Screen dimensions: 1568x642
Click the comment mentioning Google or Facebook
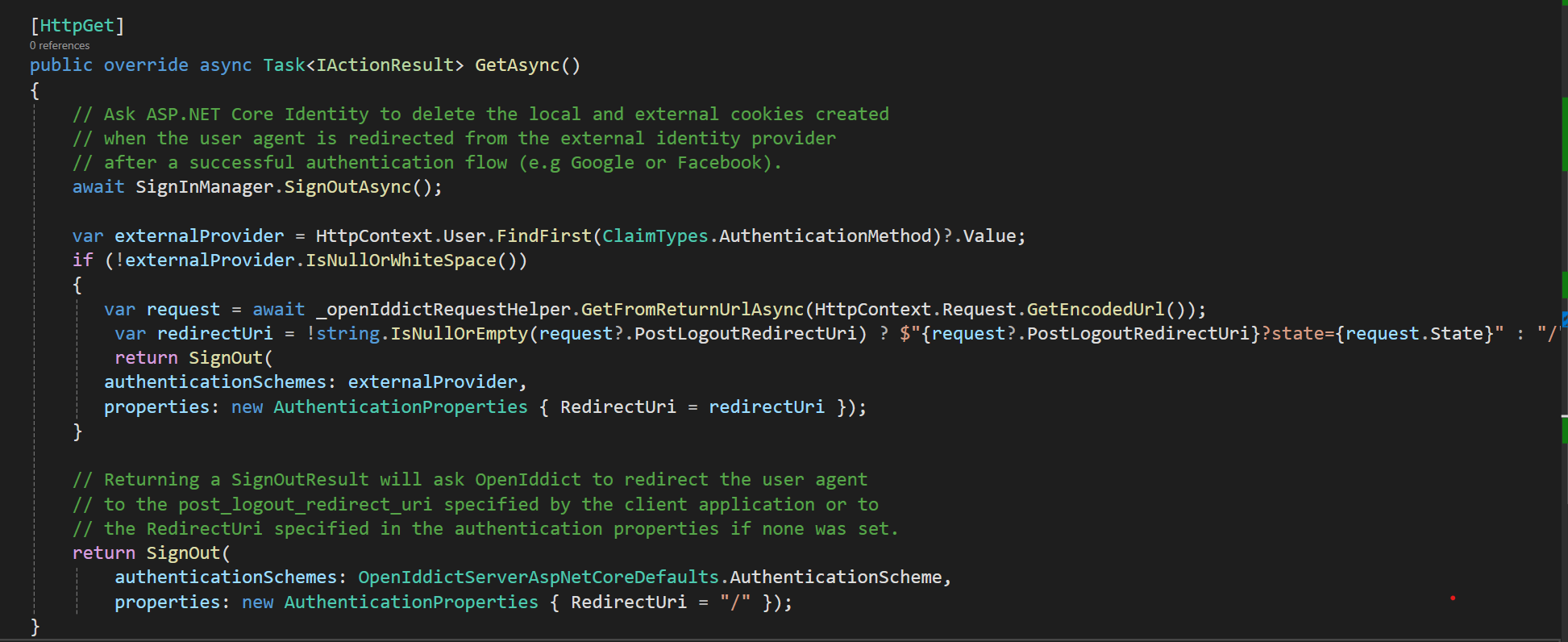(x=427, y=163)
